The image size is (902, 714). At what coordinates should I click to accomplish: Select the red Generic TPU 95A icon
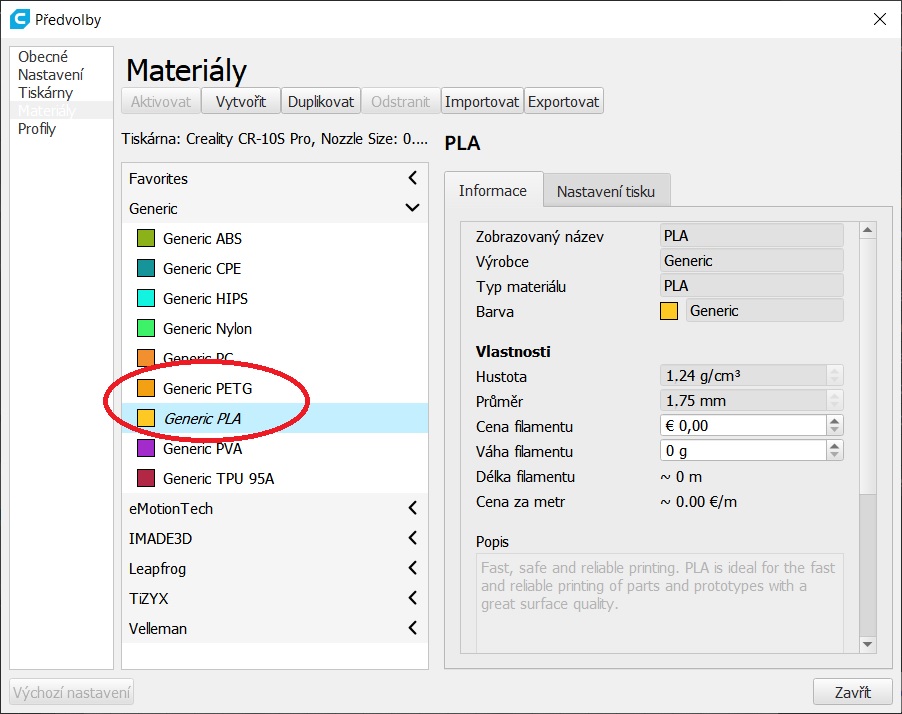(x=145, y=479)
